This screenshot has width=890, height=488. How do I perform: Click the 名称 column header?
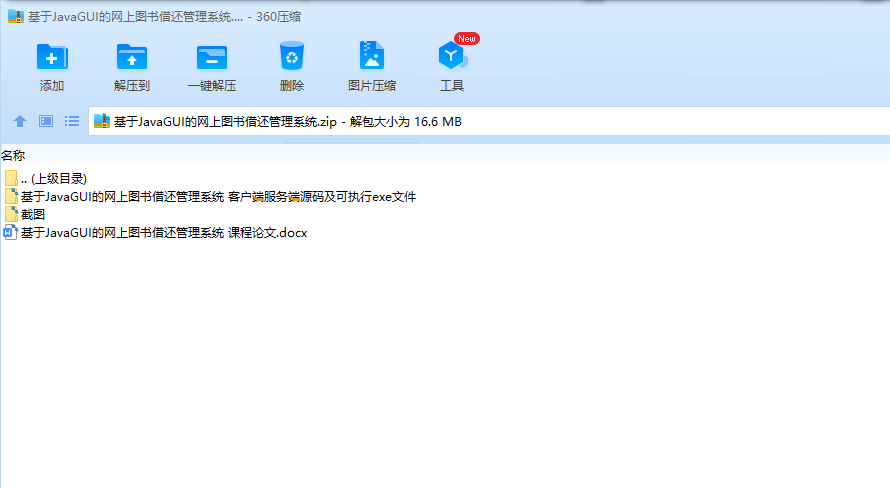click(x=13, y=155)
